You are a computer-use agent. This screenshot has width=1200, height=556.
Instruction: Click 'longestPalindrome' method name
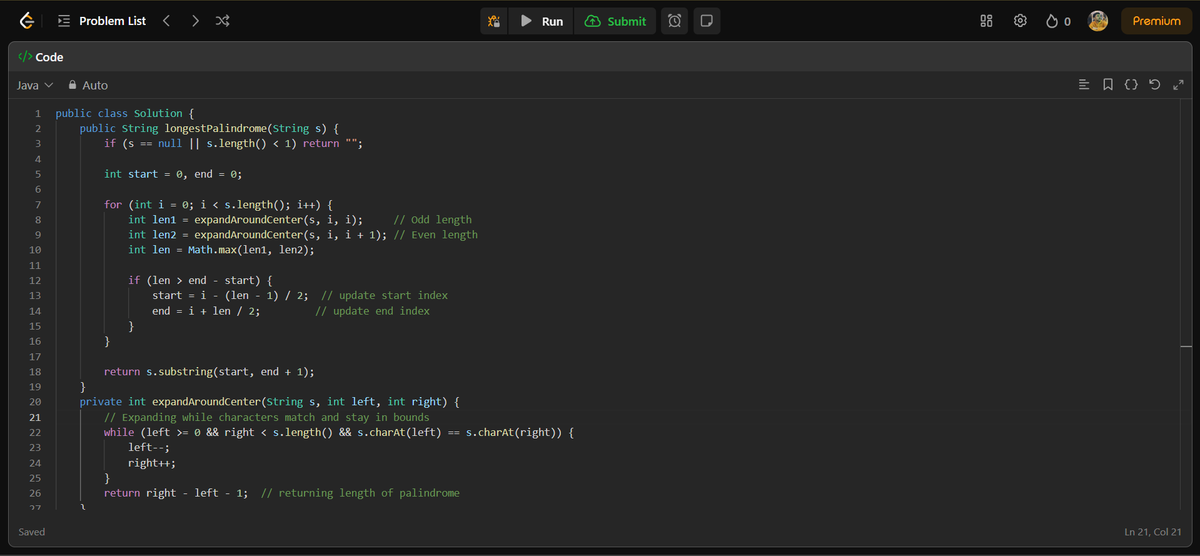214,128
